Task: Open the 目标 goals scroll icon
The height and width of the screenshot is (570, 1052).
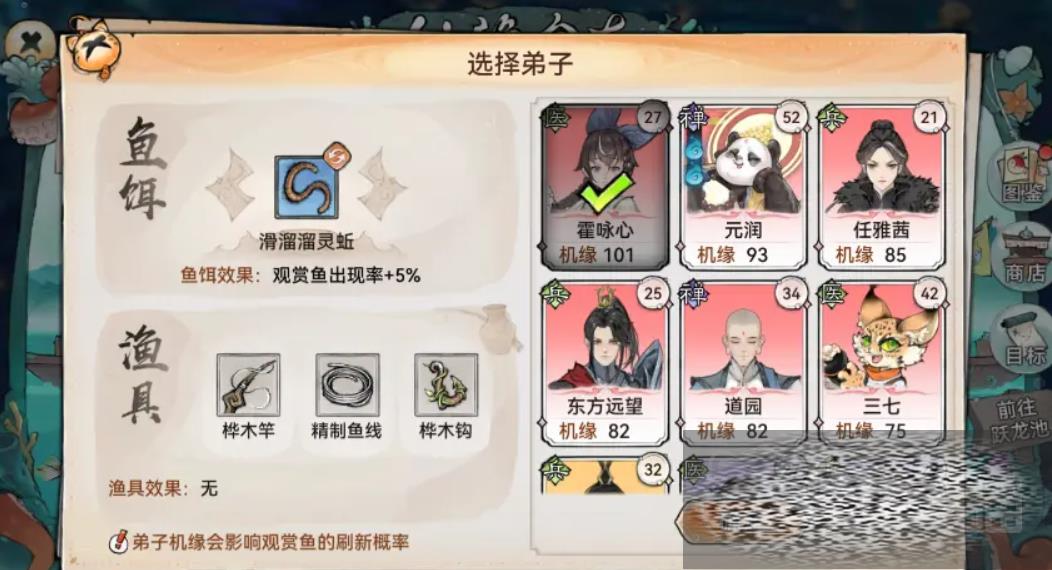Action: (x=1022, y=337)
